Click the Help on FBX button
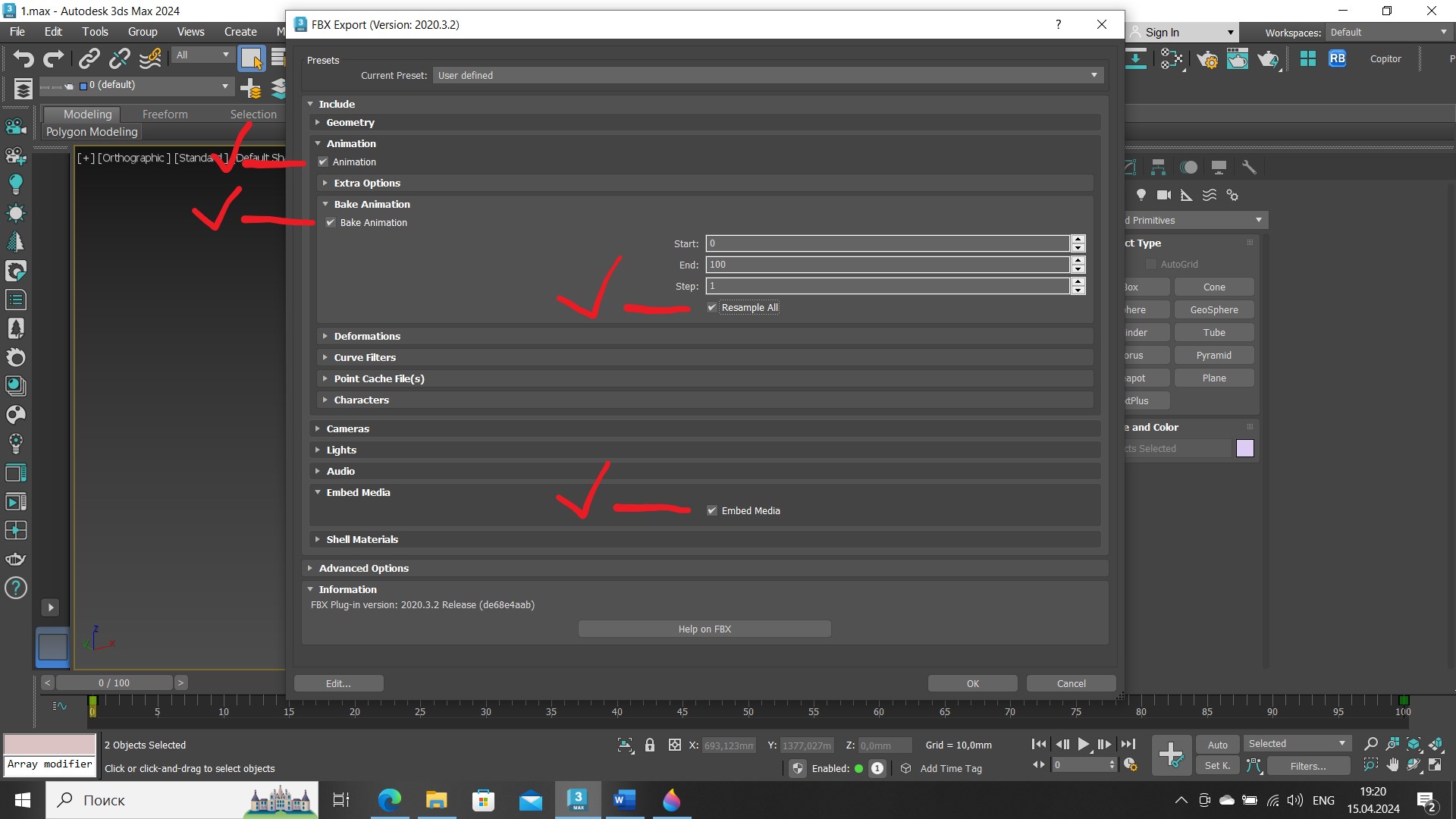The width and height of the screenshot is (1456, 819). click(x=704, y=629)
